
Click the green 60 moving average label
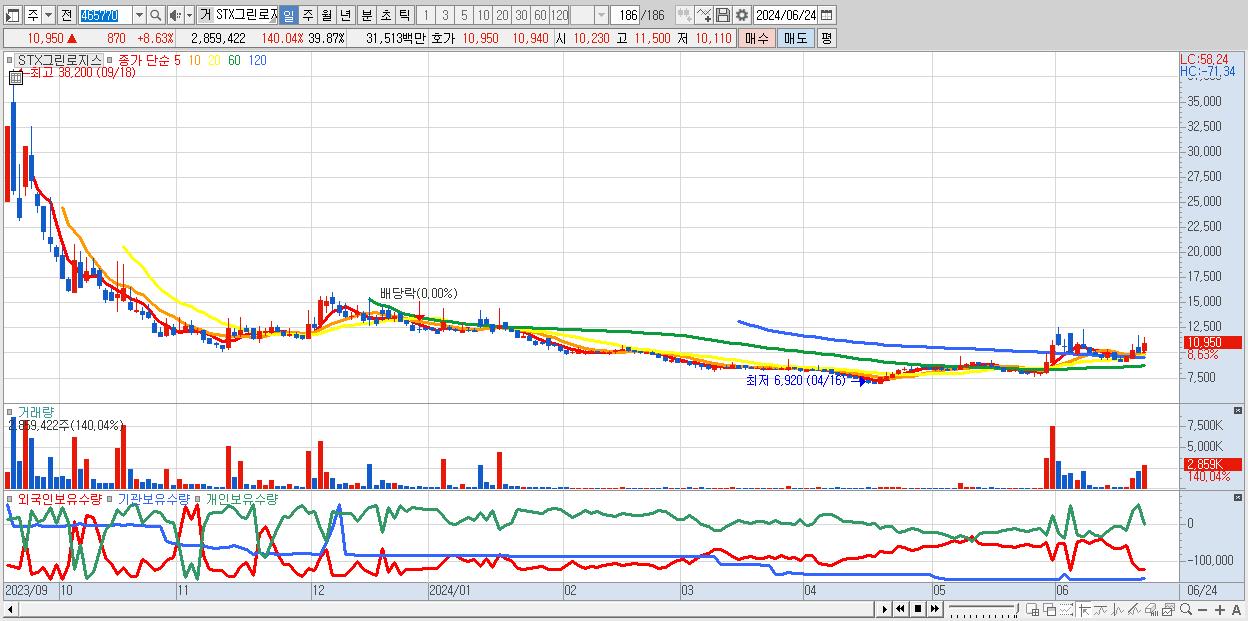pos(234,61)
